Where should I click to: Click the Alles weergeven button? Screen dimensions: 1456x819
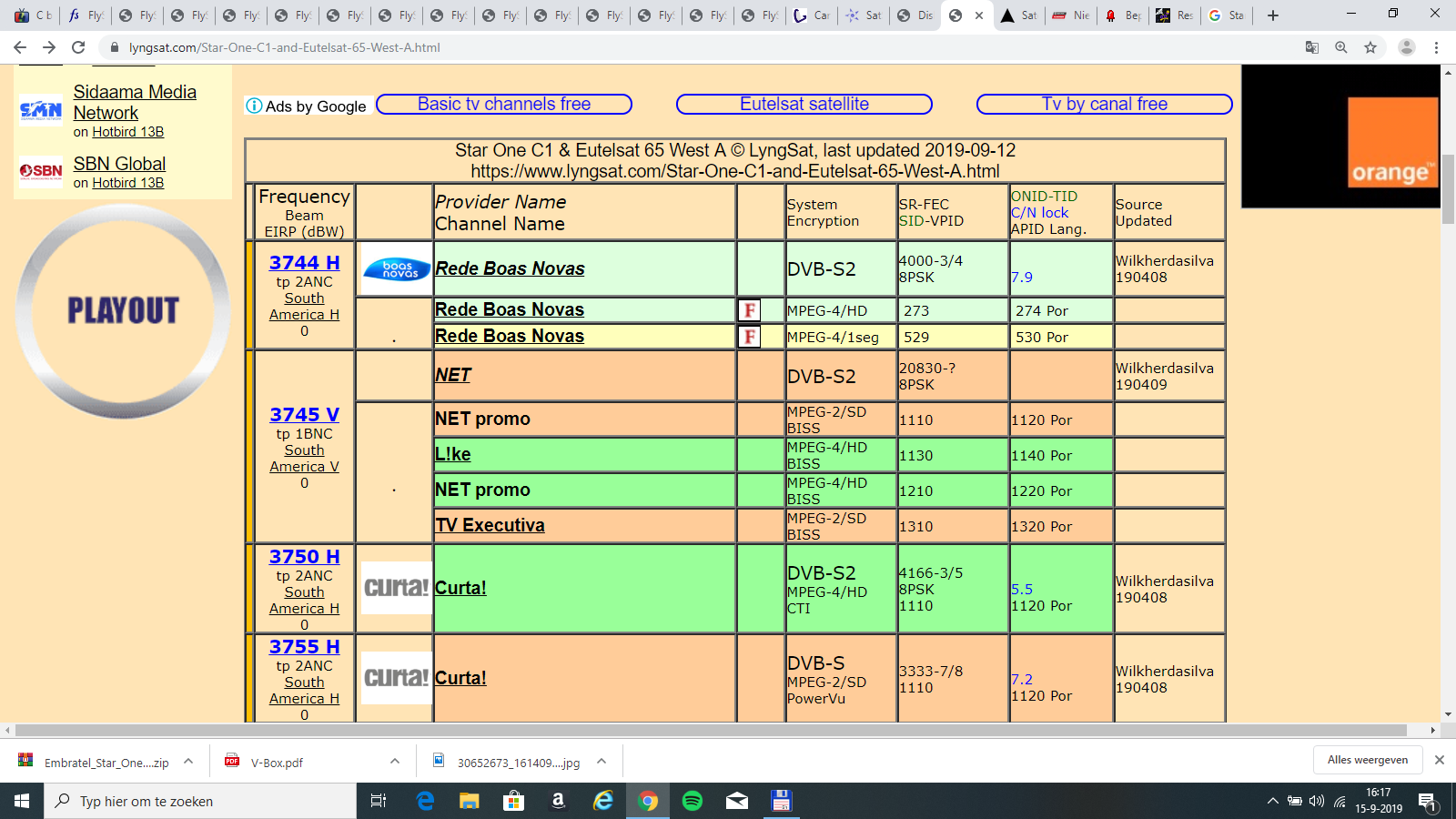pos(1367,760)
